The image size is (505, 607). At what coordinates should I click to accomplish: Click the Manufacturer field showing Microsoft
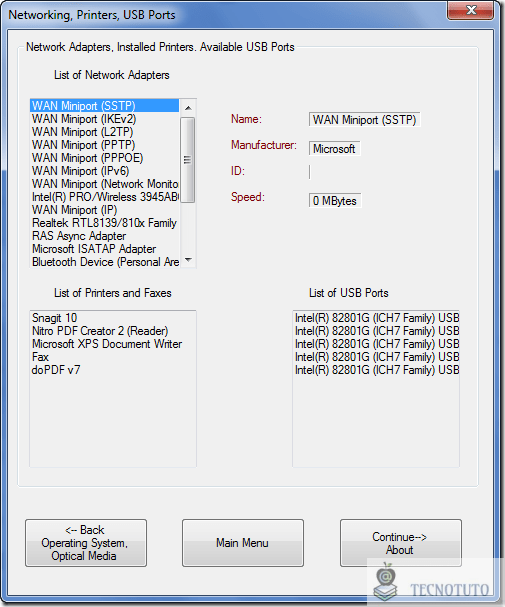coord(334,149)
